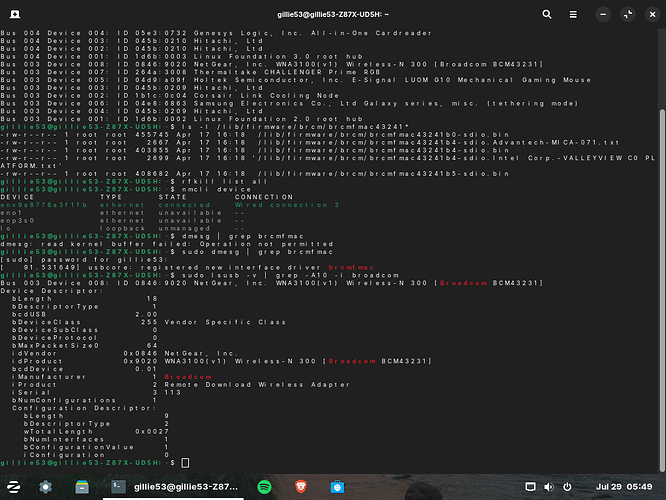Click the 'nmcli device' command
Image resolution: width=666 pixels, height=500 pixels.
point(217,189)
